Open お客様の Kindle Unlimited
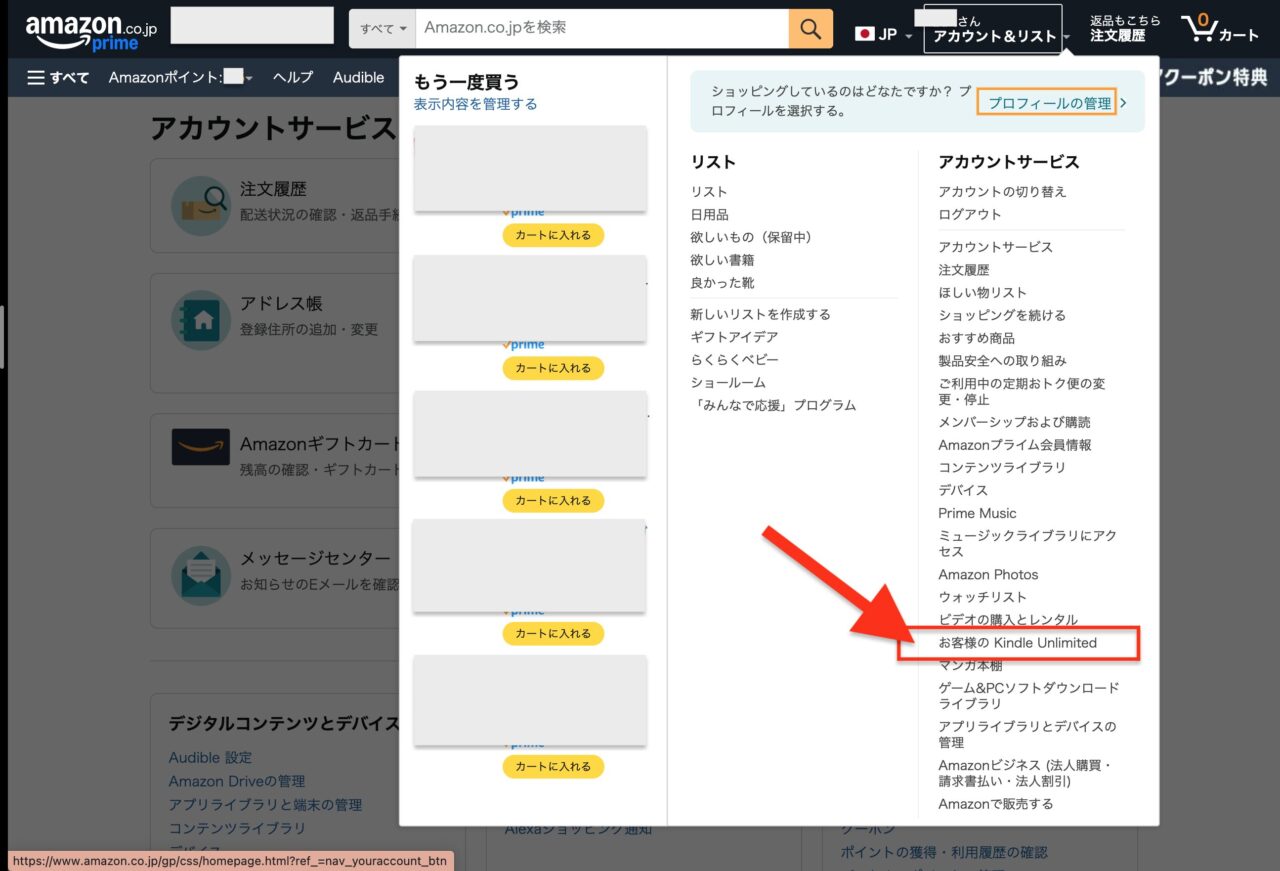The image size is (1280, 871). (x=1017, y=643)
